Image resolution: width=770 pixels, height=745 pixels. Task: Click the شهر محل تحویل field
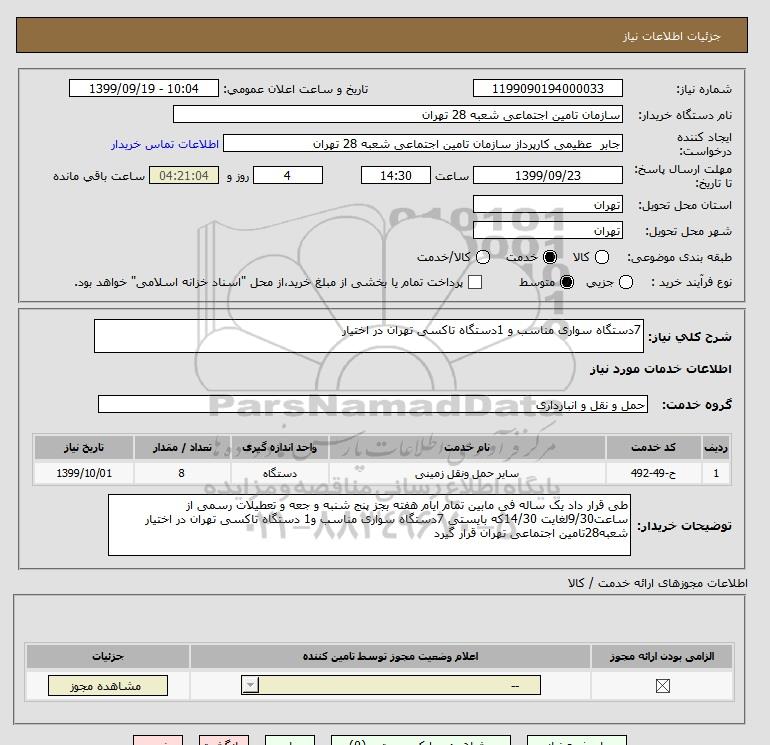click(x=548, y=230)
